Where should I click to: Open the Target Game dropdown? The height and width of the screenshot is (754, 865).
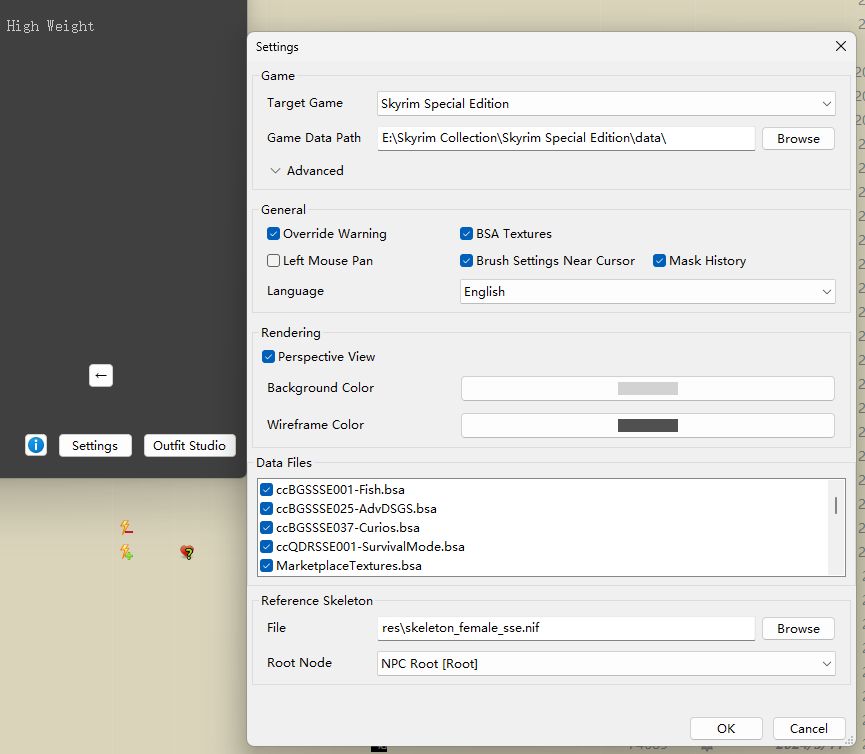pyautogui.click(x=606, y=103)
